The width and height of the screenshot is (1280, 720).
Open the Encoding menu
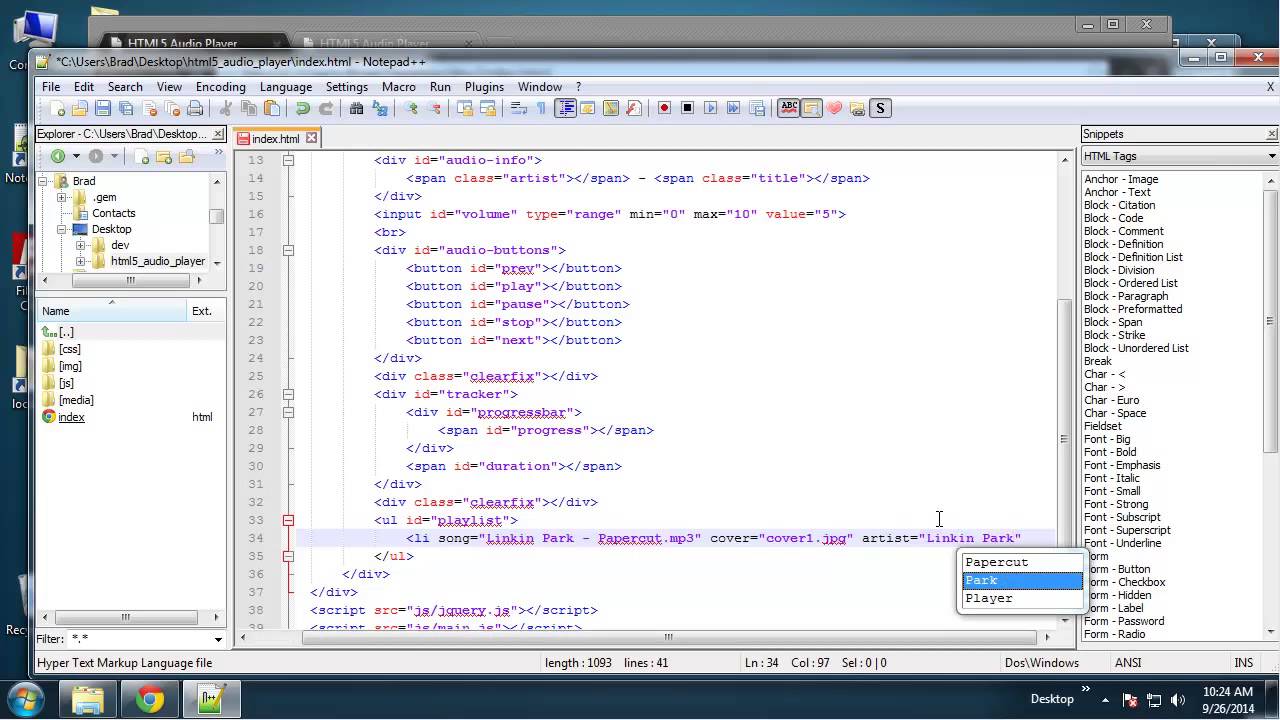[x=220, y=87]
